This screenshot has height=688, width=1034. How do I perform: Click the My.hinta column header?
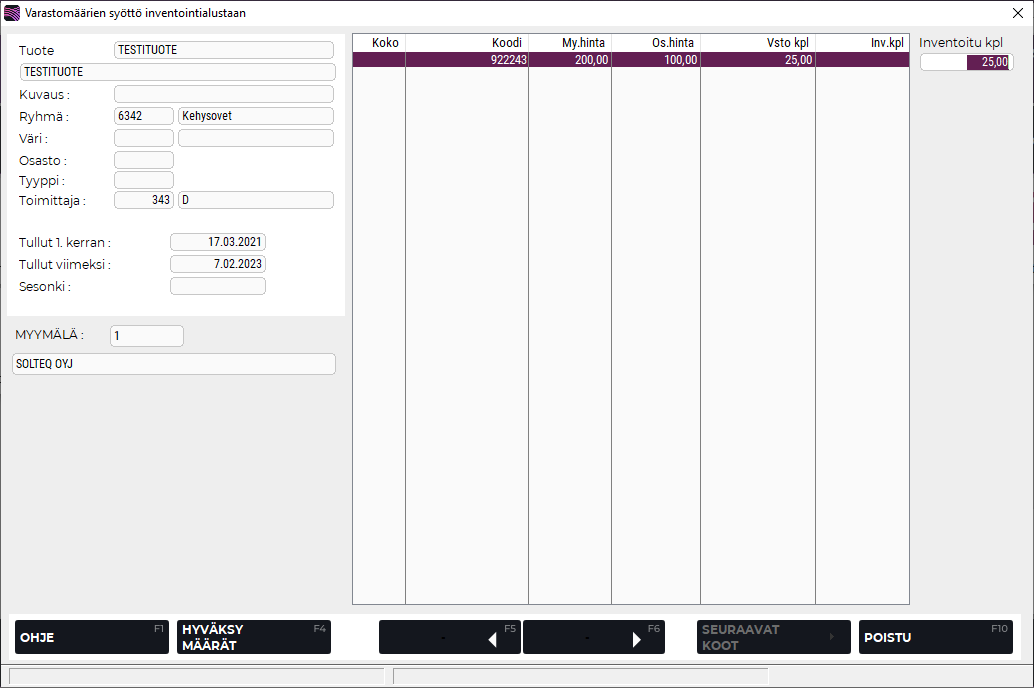569,43
